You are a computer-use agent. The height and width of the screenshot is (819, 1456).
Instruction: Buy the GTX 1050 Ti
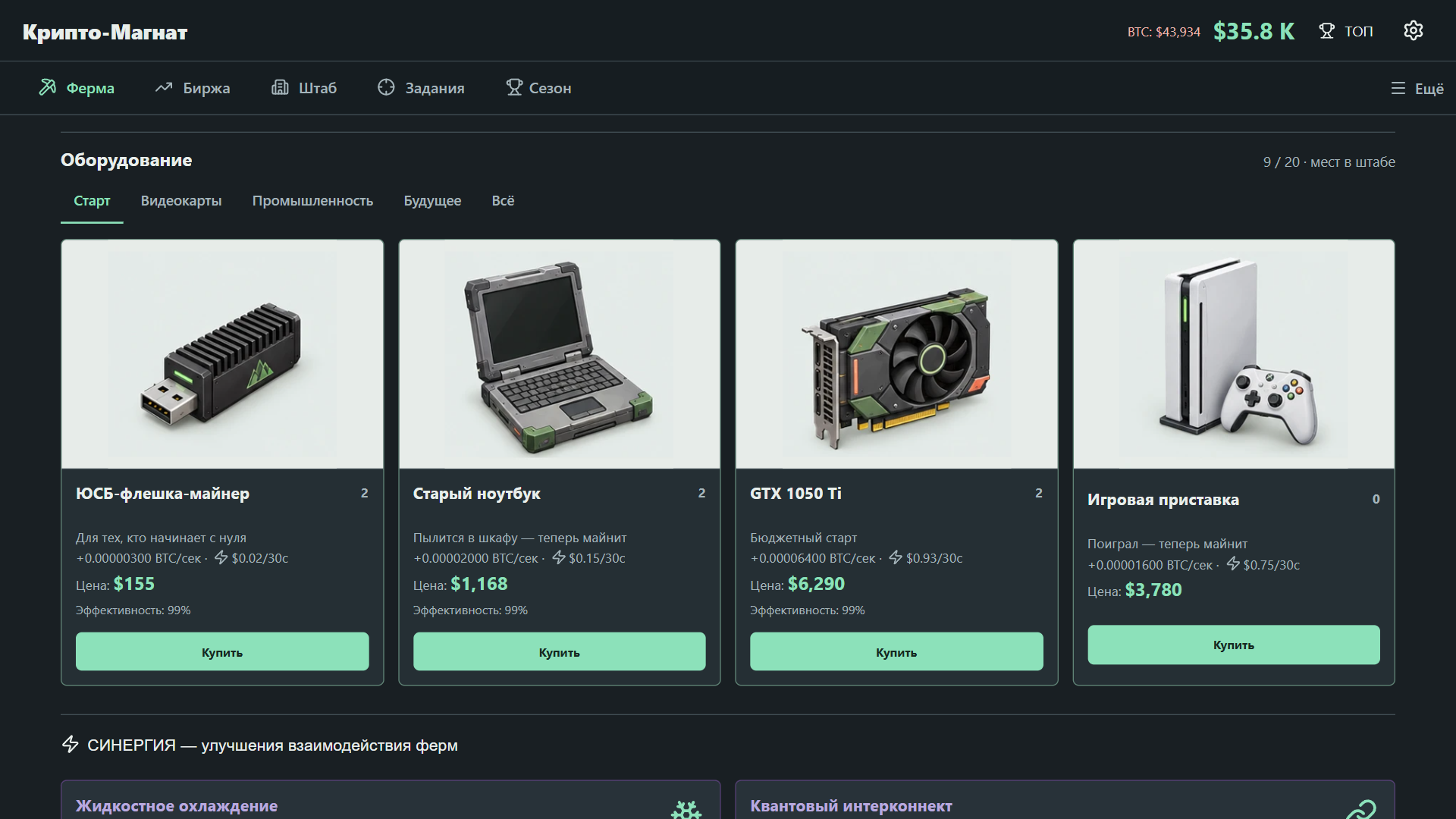(896, 651)
